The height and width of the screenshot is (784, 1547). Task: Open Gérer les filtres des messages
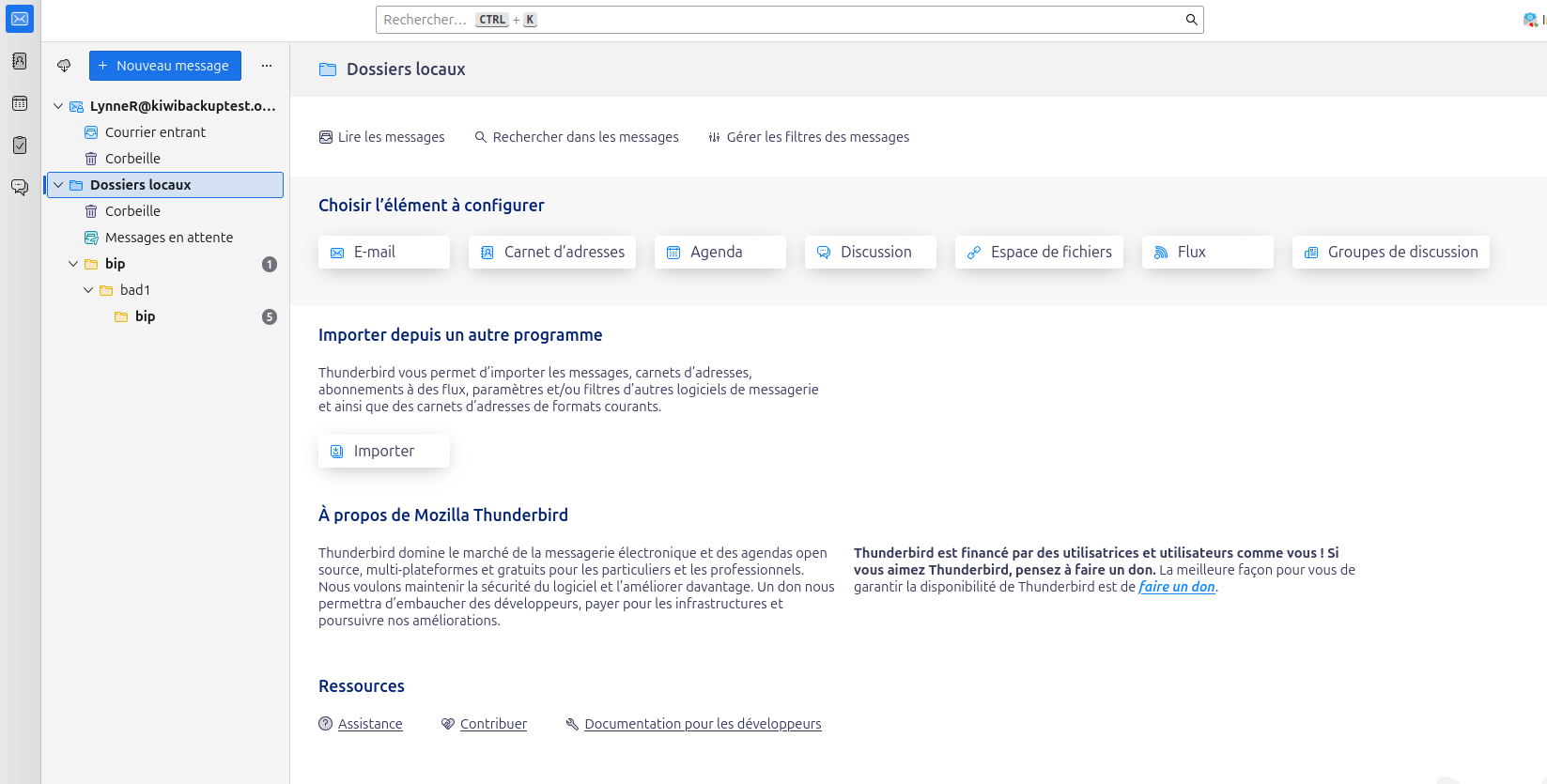[x=809, y=137]
